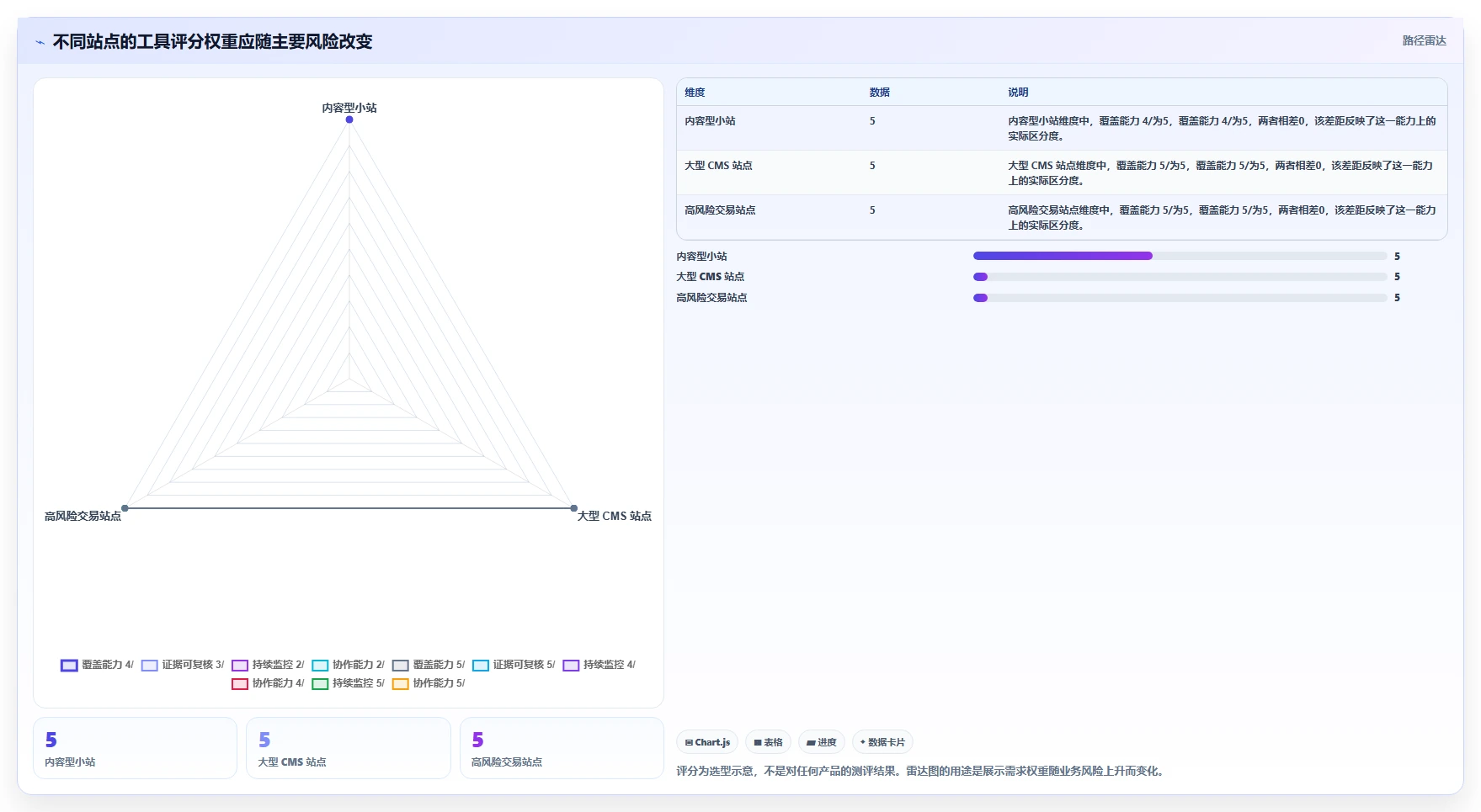Toggle the 持续监控 2/ legend dataset
This screenshot has height=812, width=1481.
(268, 665)
